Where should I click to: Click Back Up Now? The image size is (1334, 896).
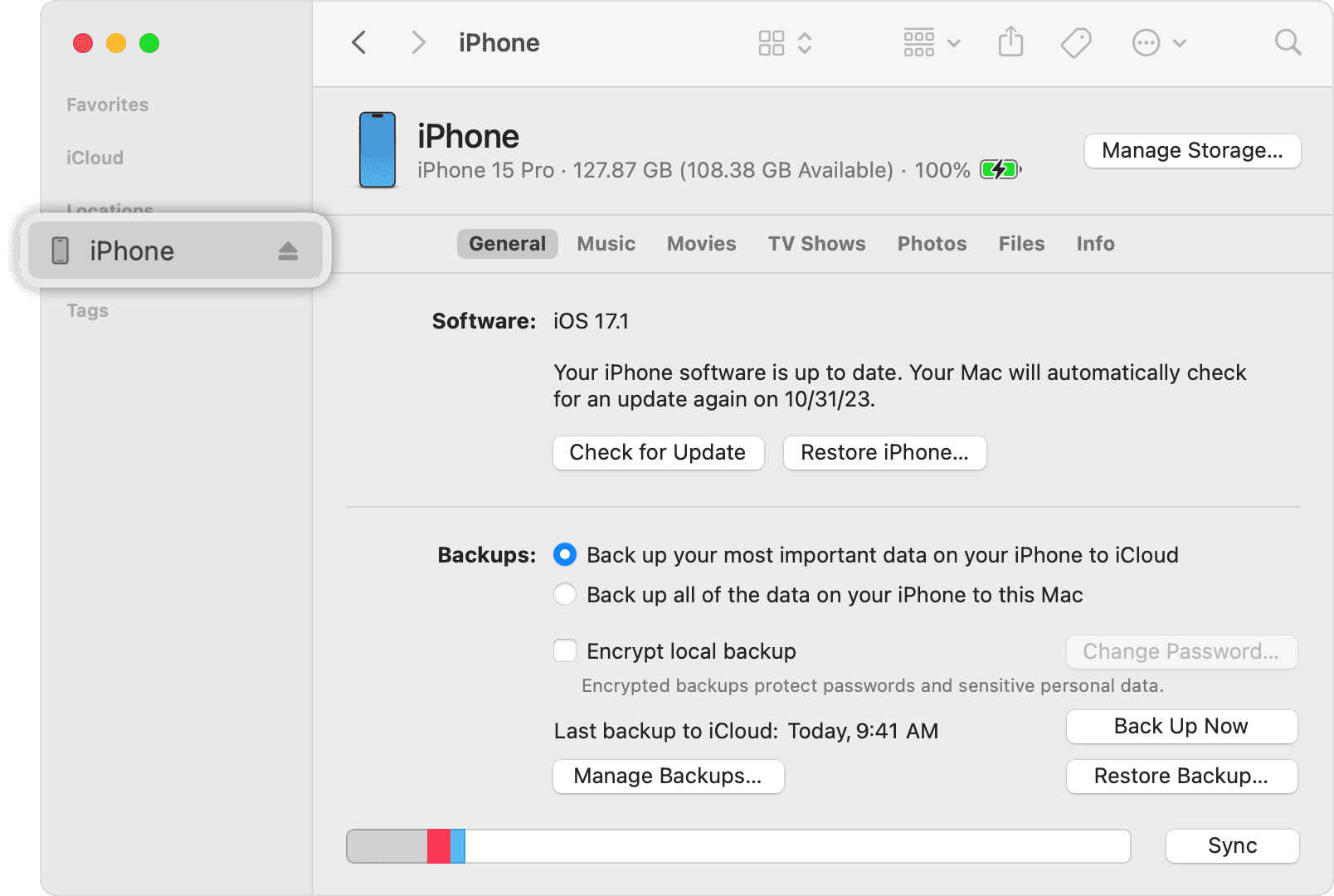click(x=1181, y=727)
